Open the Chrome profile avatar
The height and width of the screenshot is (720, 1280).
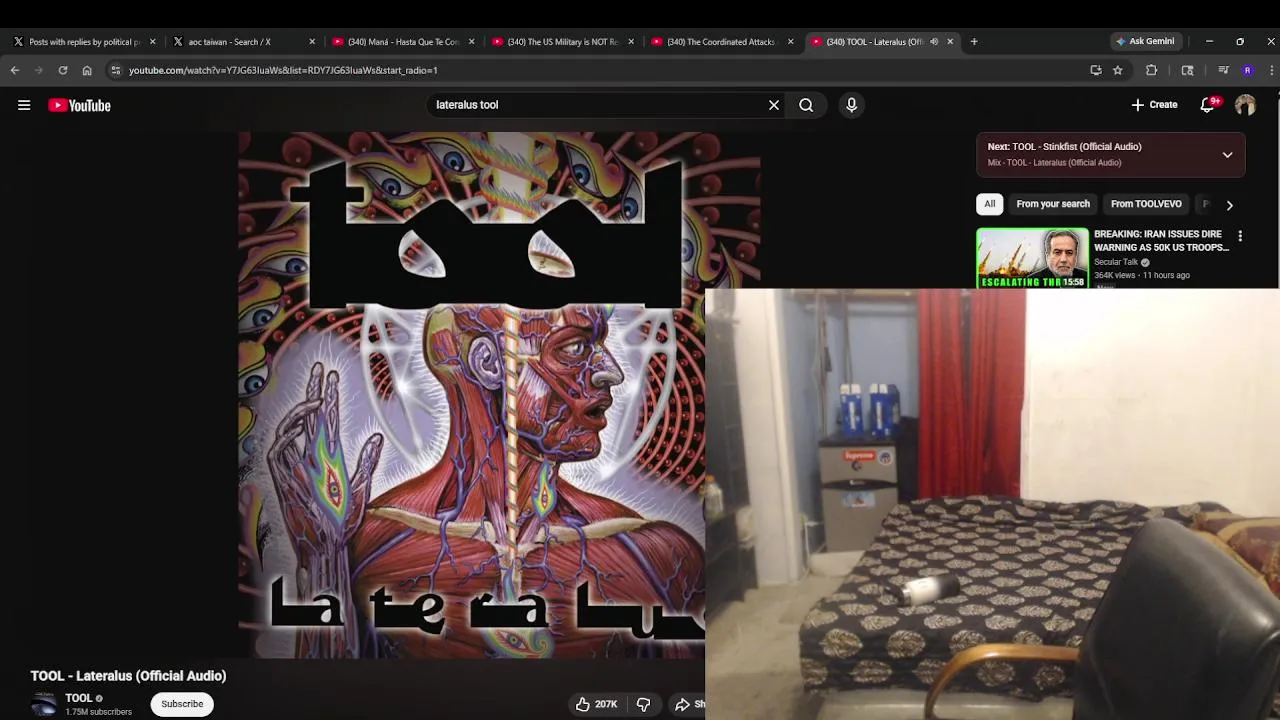[1247, 70]
